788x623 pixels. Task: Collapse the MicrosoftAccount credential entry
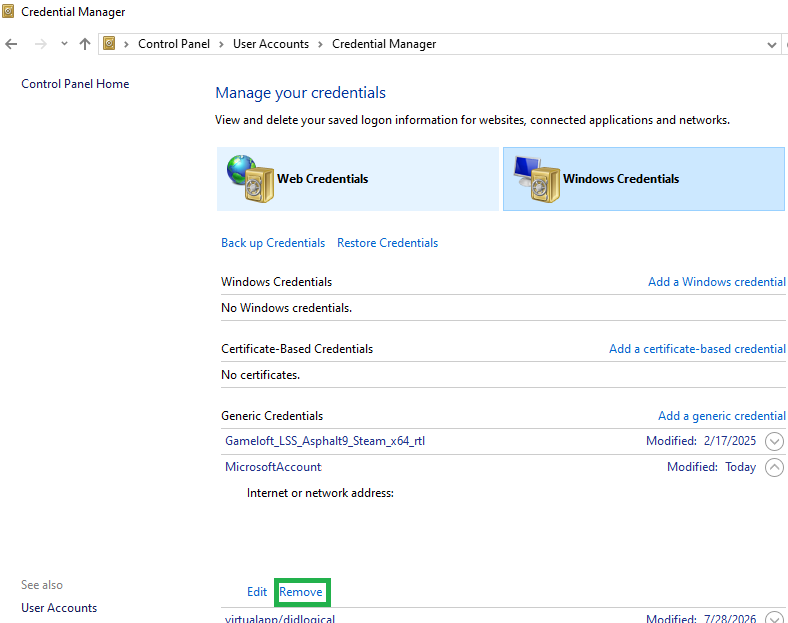click(x=774, y=467)
